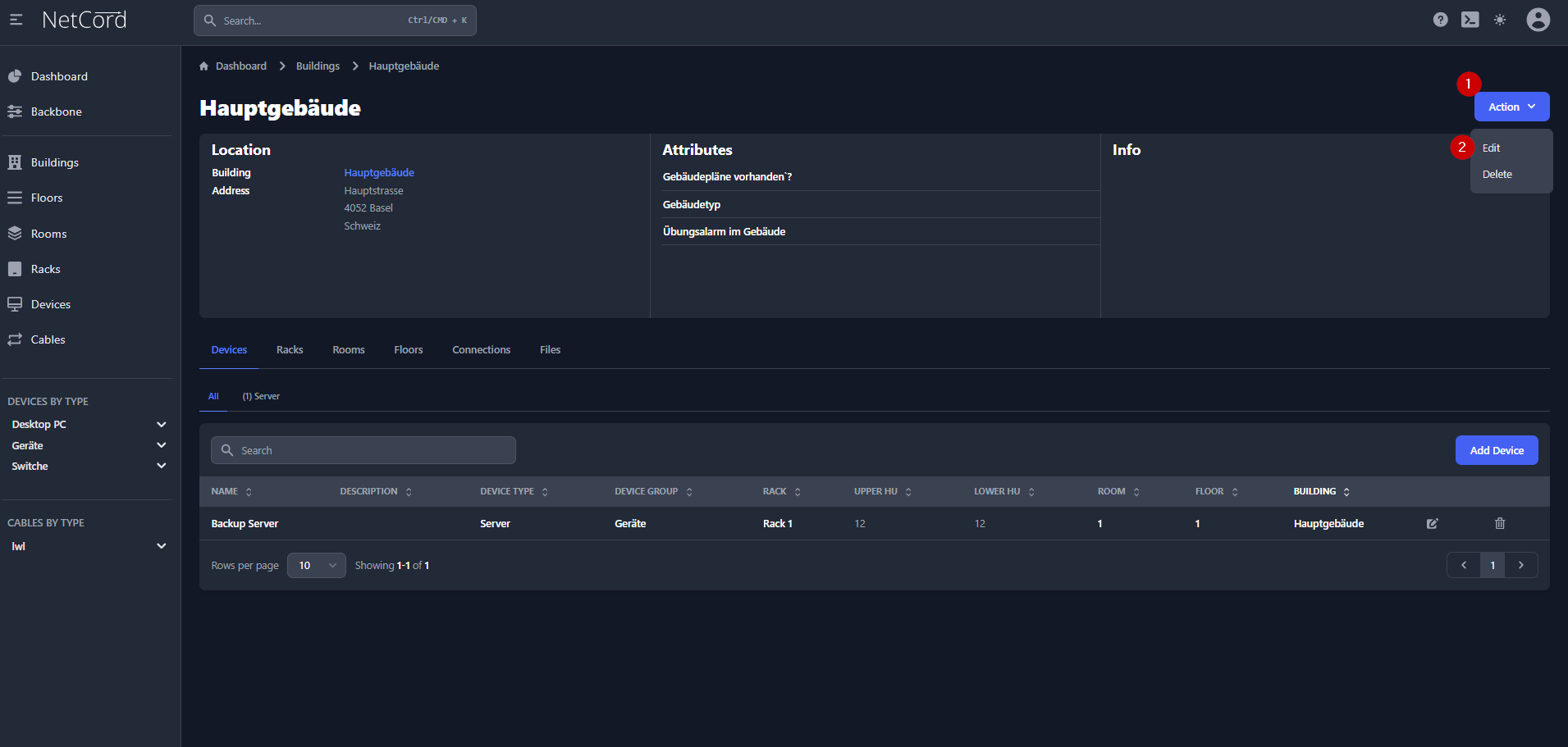Click the Cables arrows sidebar icon
This screenshot has height=747, width=1568.
(15, 339)
